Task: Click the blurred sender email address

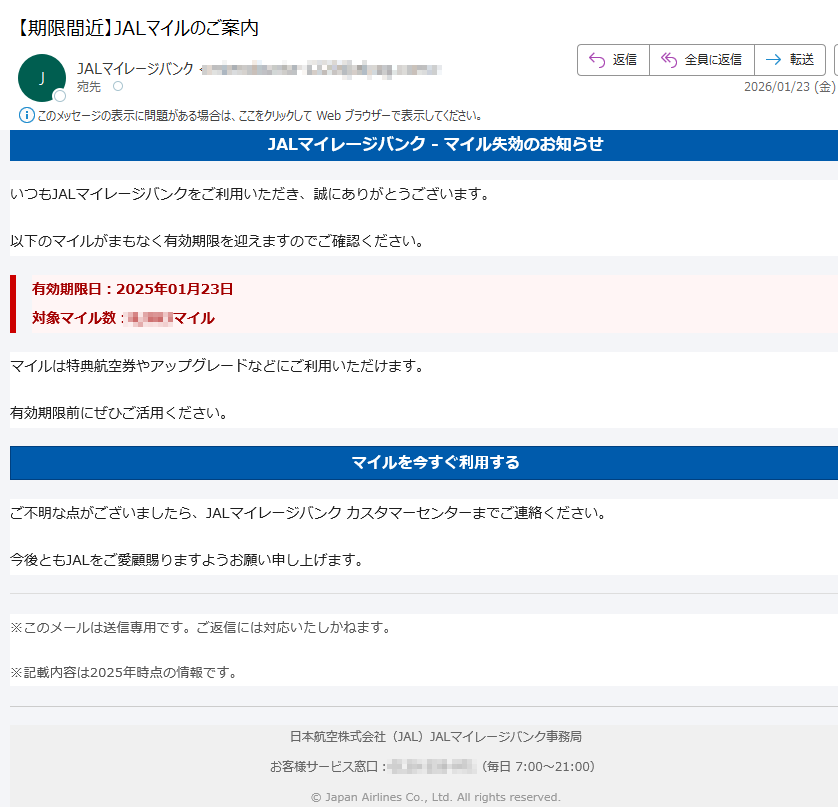Action: click(322, 69)
